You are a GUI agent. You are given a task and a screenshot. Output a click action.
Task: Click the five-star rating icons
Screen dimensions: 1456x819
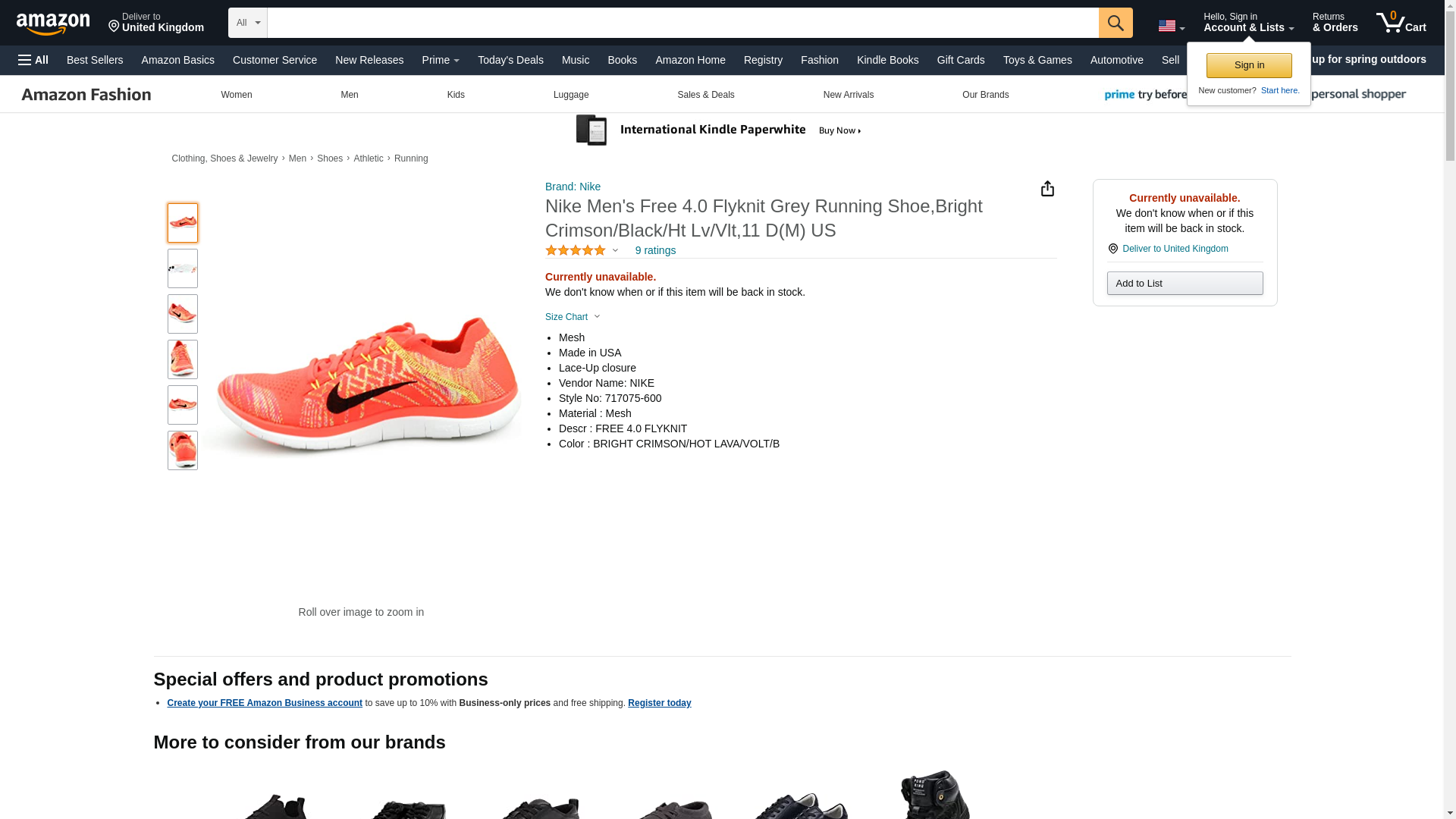(576, 250)
